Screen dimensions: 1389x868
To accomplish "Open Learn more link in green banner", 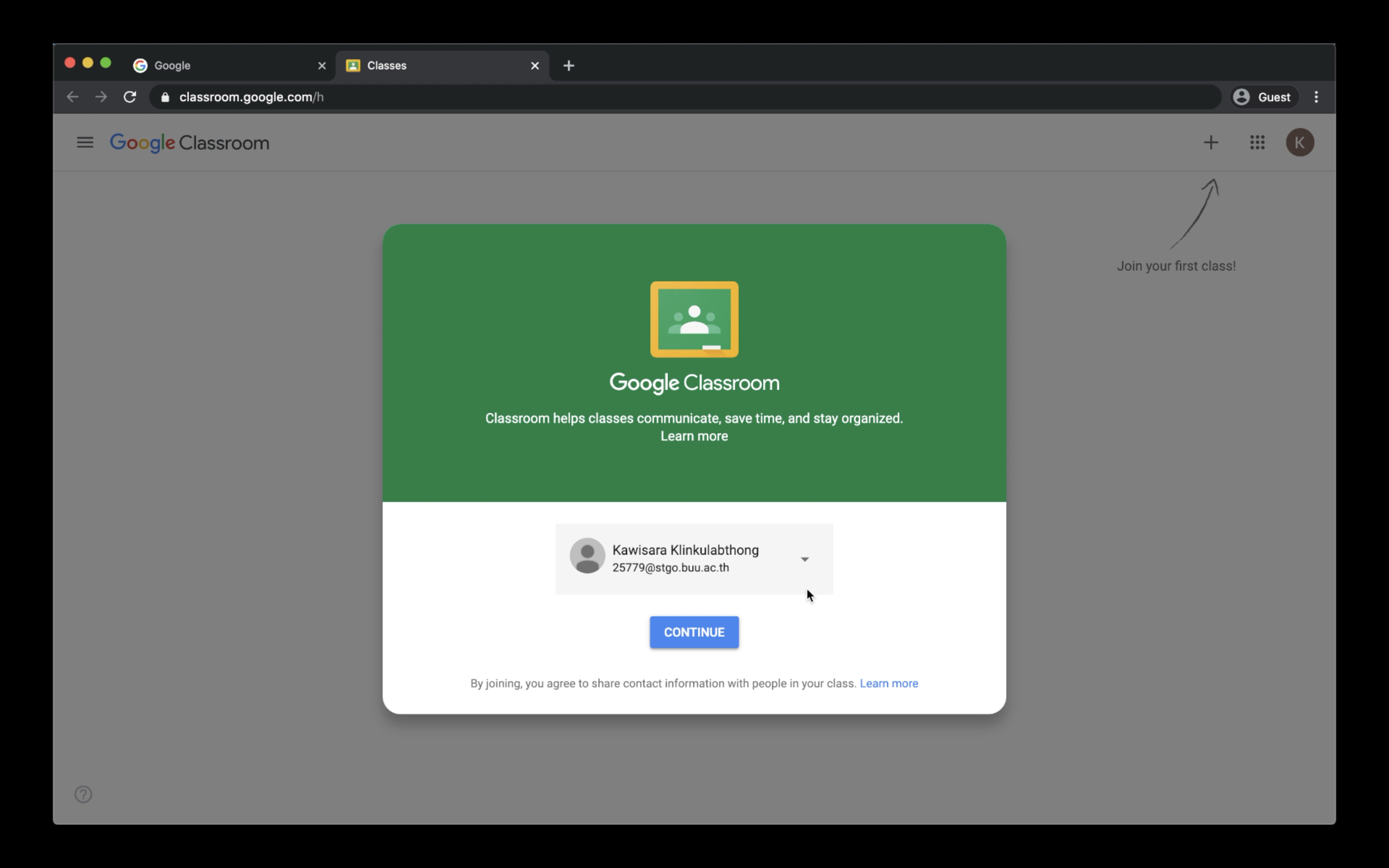I will tap(694, 436).
